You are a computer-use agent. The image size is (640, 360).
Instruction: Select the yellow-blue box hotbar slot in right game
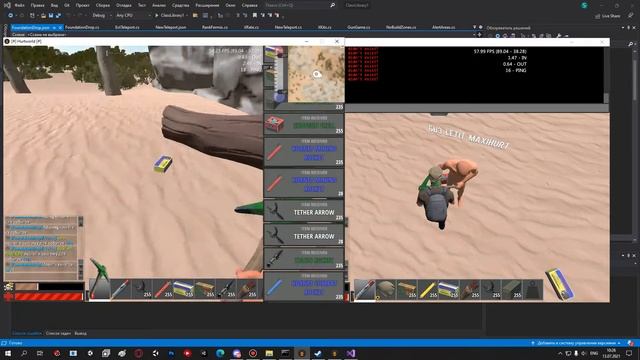(x=449, y=290)
